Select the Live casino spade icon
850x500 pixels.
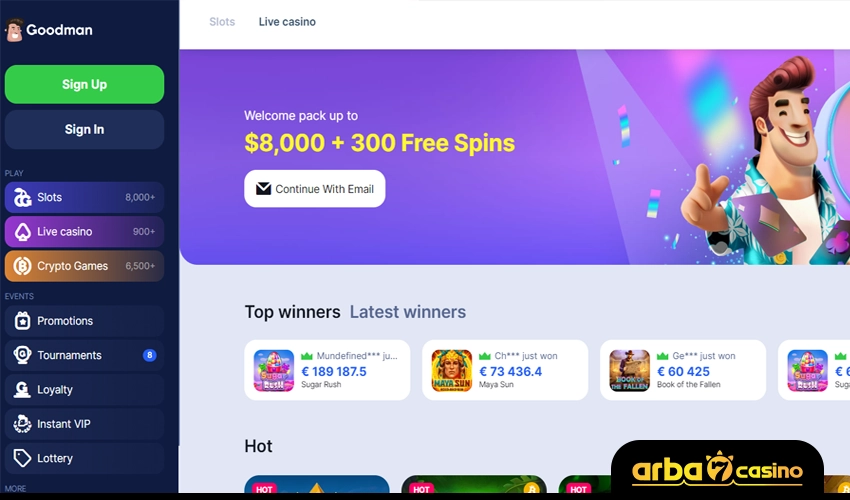tap(22, 232)
